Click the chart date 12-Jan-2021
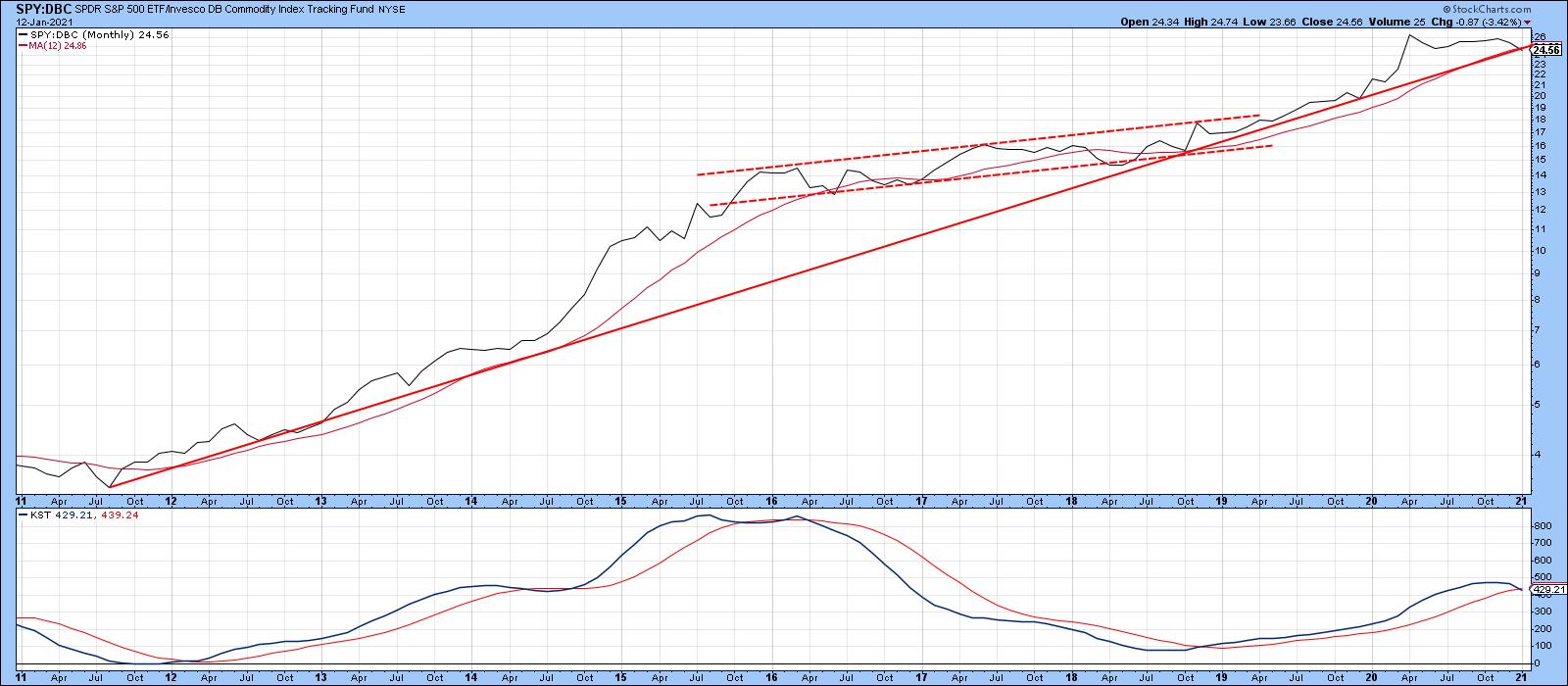The height and width of the screenshot is (686, 1568). pyautogui.click(x=43, y=21)
